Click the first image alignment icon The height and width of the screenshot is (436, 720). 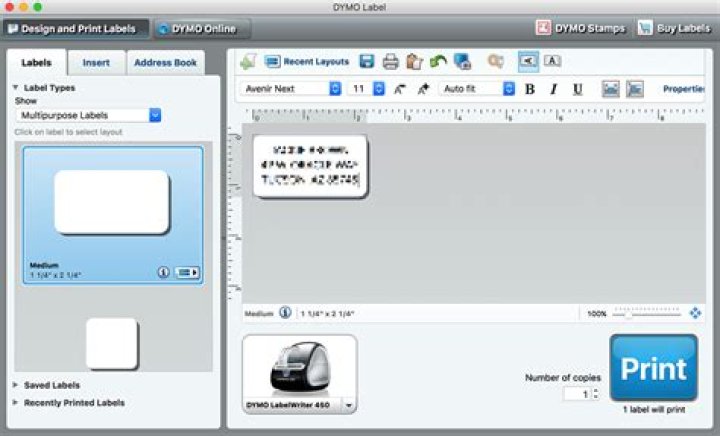(x=610, y=89)
